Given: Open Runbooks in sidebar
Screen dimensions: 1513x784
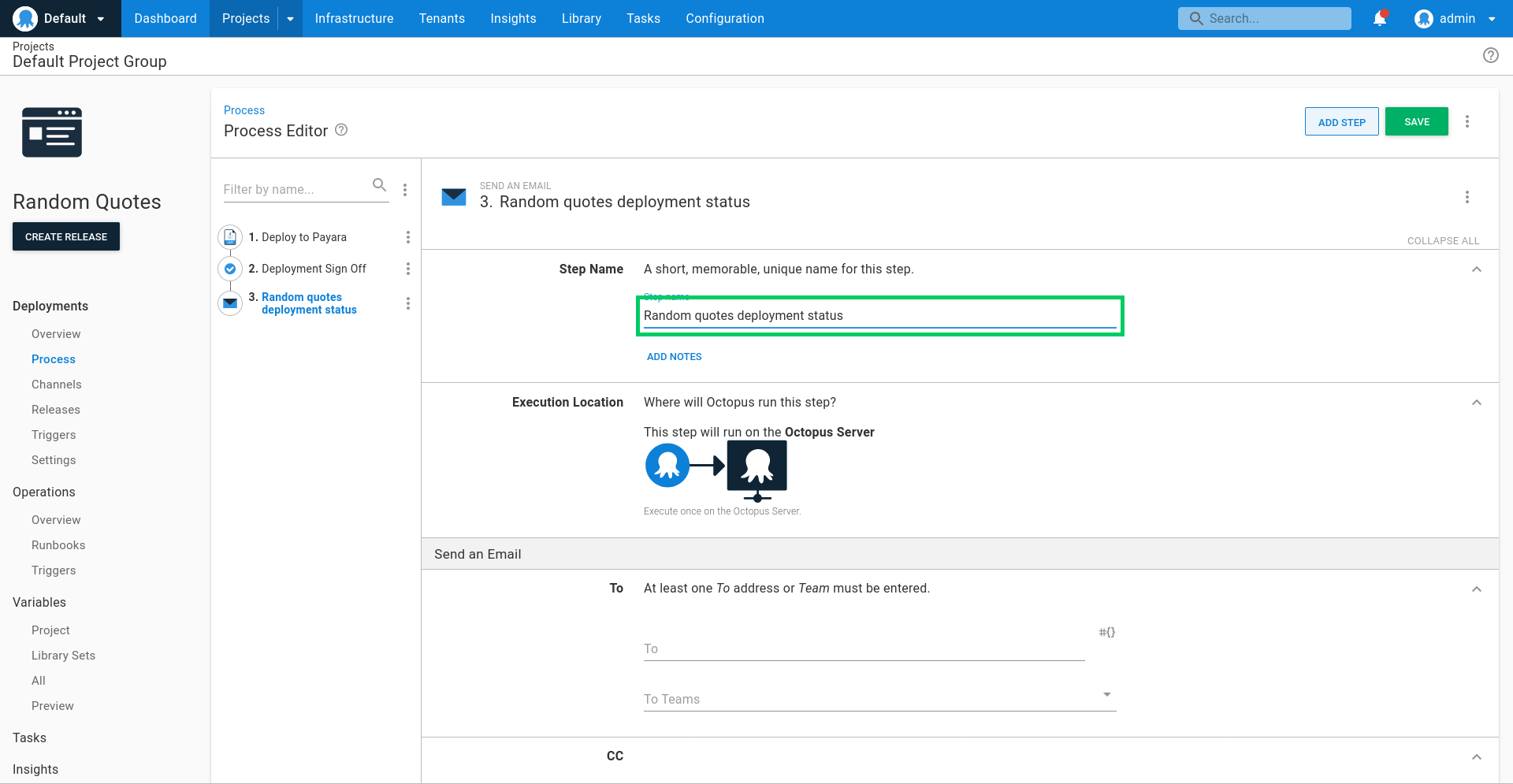Looking at the screenshot, I should point(58,545).
